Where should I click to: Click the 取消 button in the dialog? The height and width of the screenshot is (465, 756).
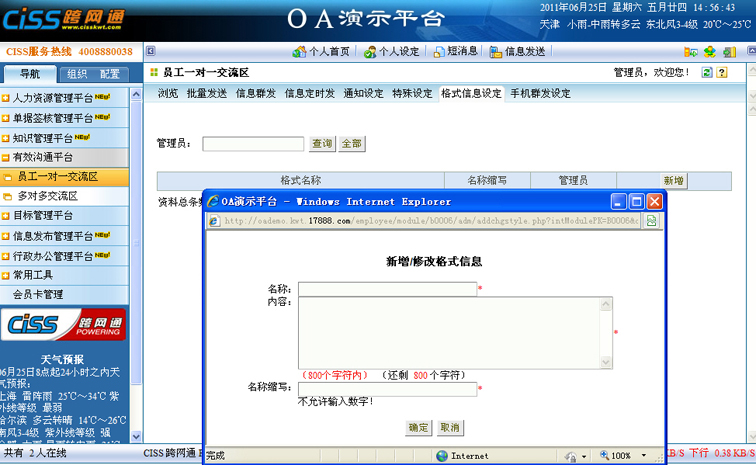(450, 427)
